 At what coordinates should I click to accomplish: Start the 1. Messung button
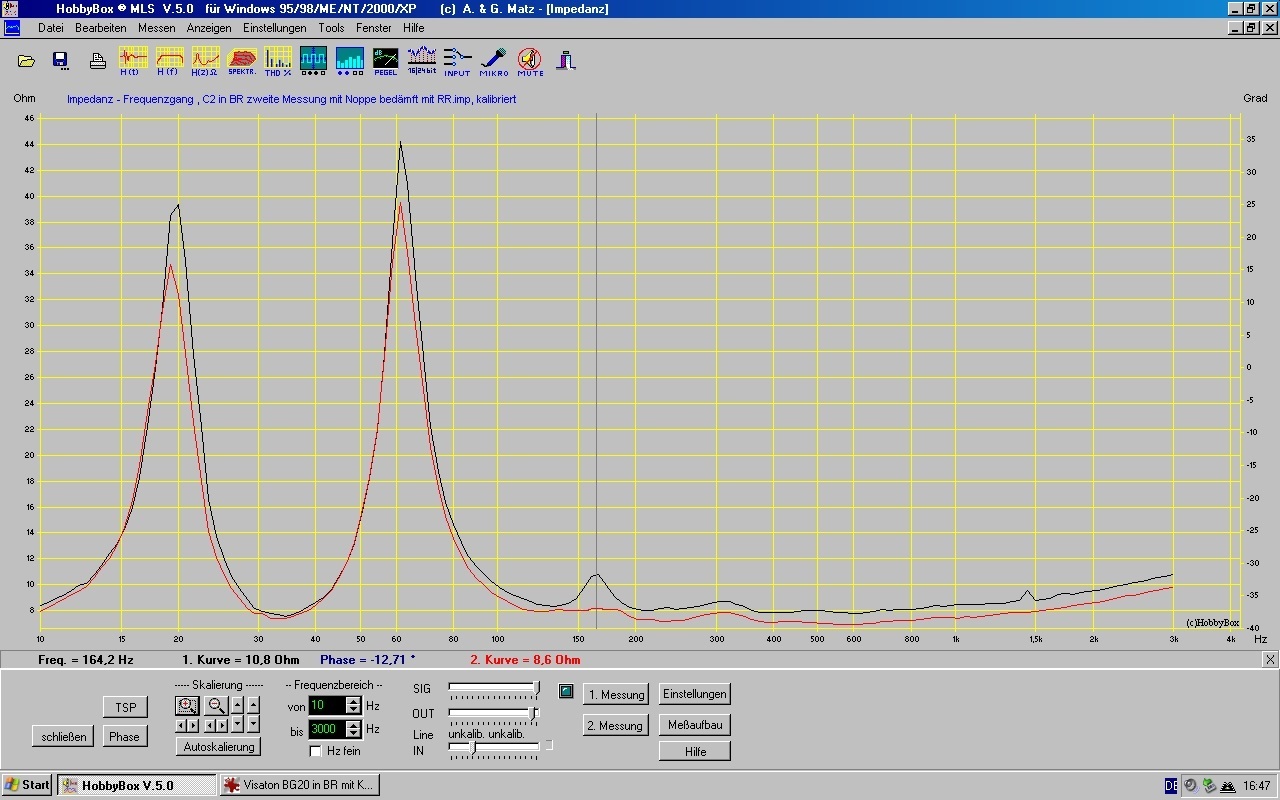[x=615, y=695]
